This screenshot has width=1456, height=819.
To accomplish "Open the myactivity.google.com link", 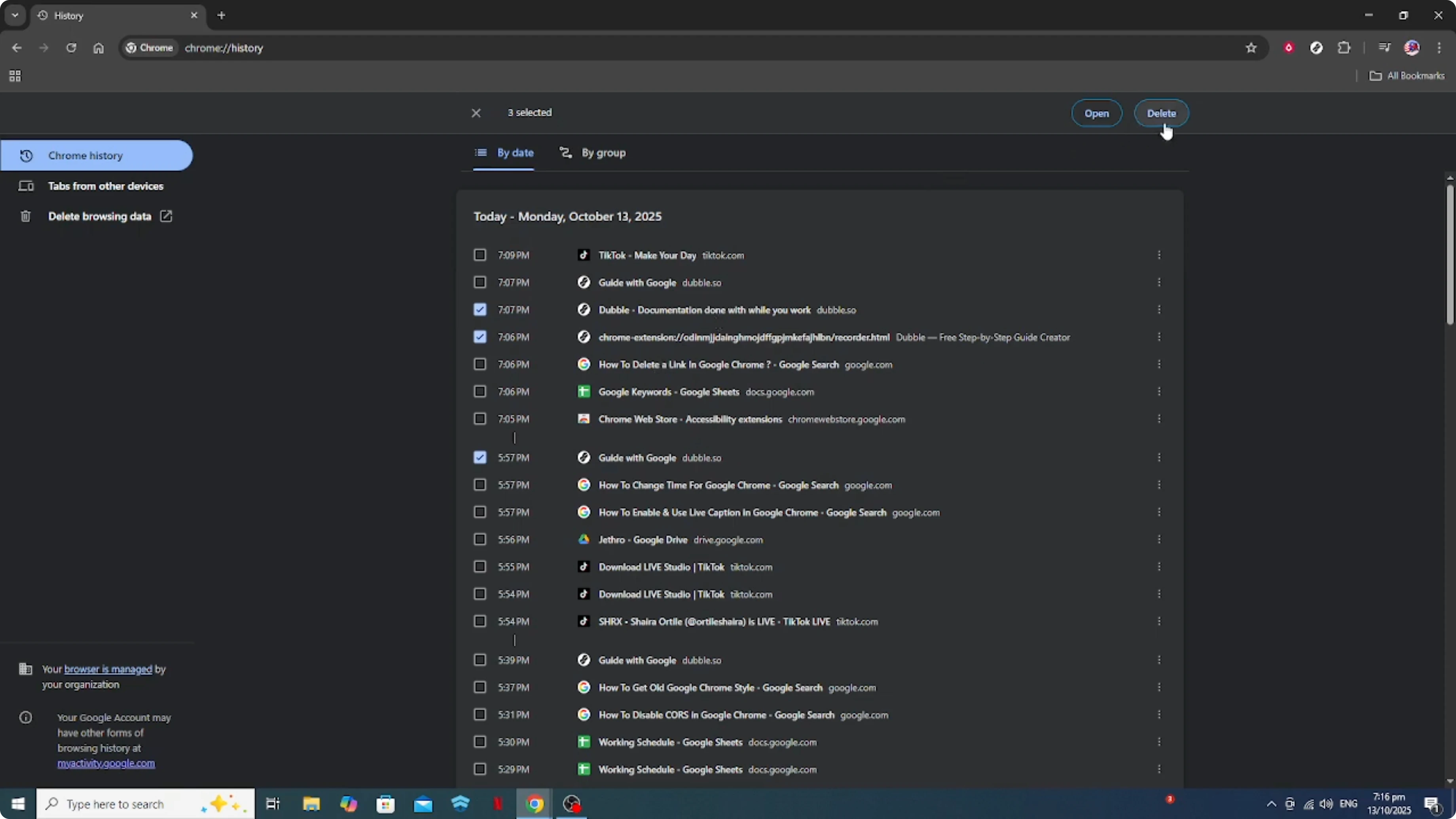I will tap(106, 764).
